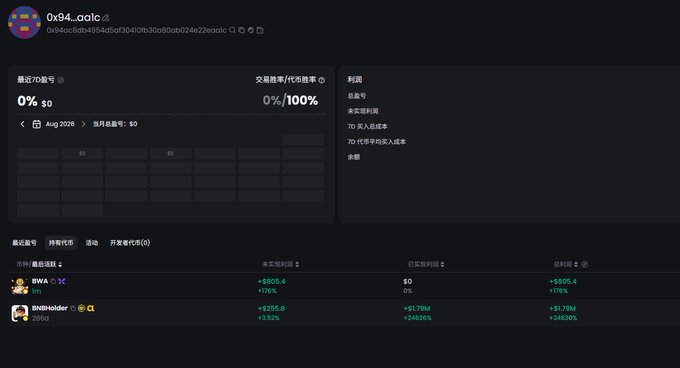Click the help icon beside 交易胜率/代币胜率

(322, 80)
